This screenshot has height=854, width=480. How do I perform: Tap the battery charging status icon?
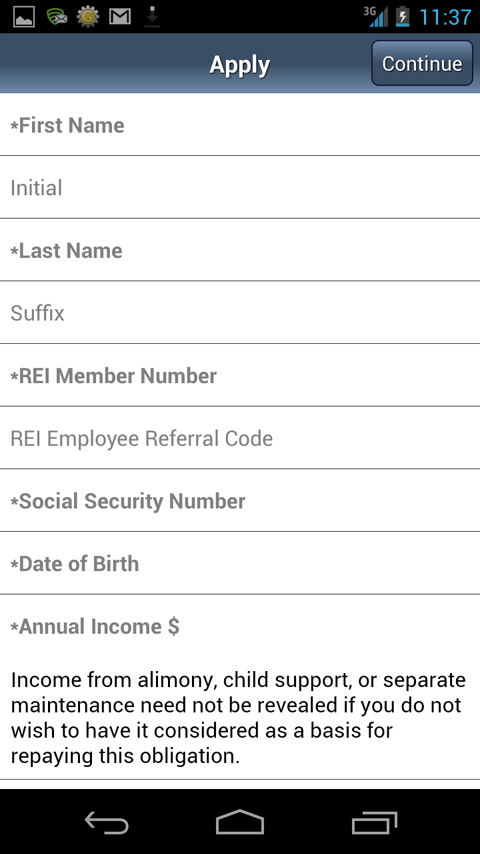[402, 16]
